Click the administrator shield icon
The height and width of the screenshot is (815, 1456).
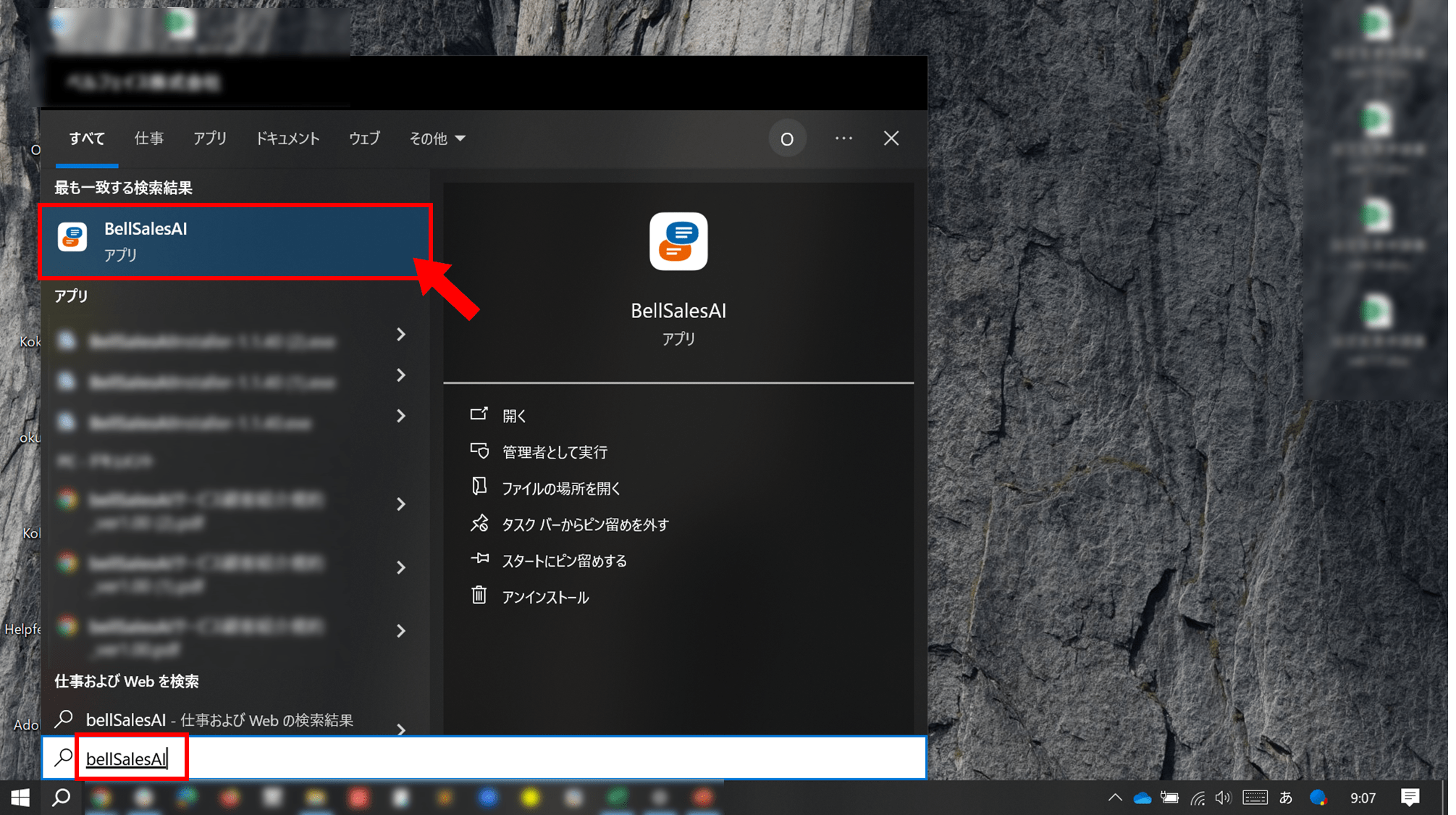[479, 451]
